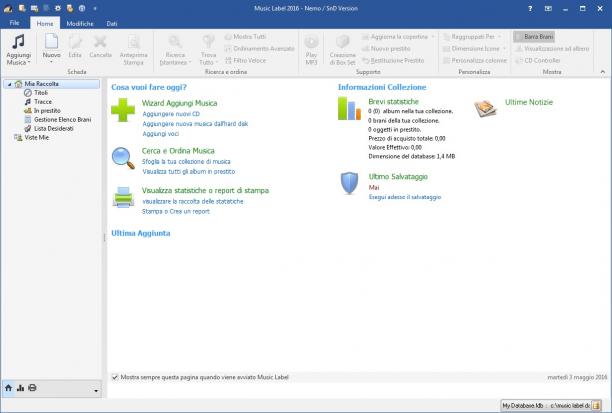
Task: Click the Play MP3 icon
Action: click(311, 42)
